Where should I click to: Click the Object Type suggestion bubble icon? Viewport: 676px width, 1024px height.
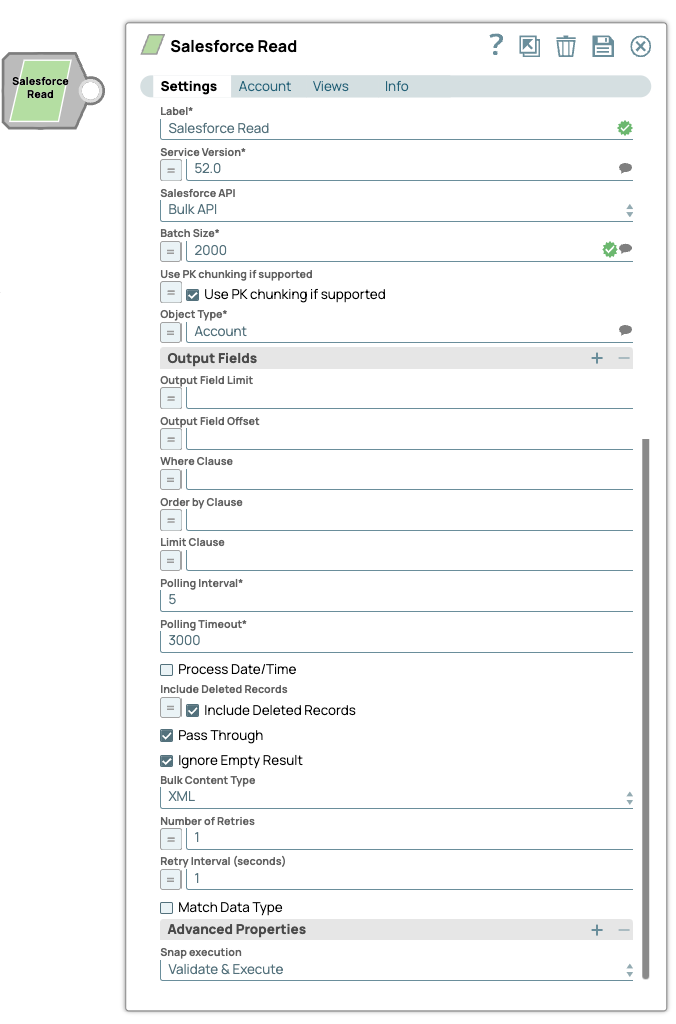click(x=625, y=330)
